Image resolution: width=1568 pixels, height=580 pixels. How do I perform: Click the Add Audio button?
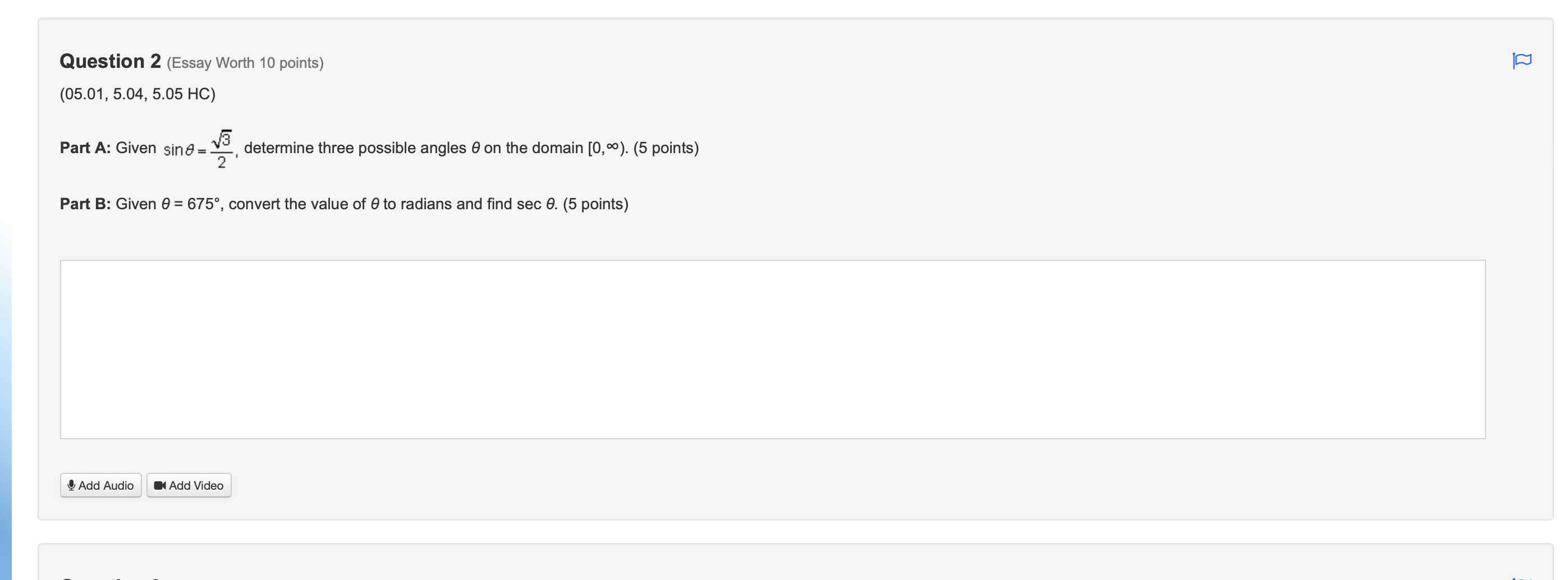(101, 485)
